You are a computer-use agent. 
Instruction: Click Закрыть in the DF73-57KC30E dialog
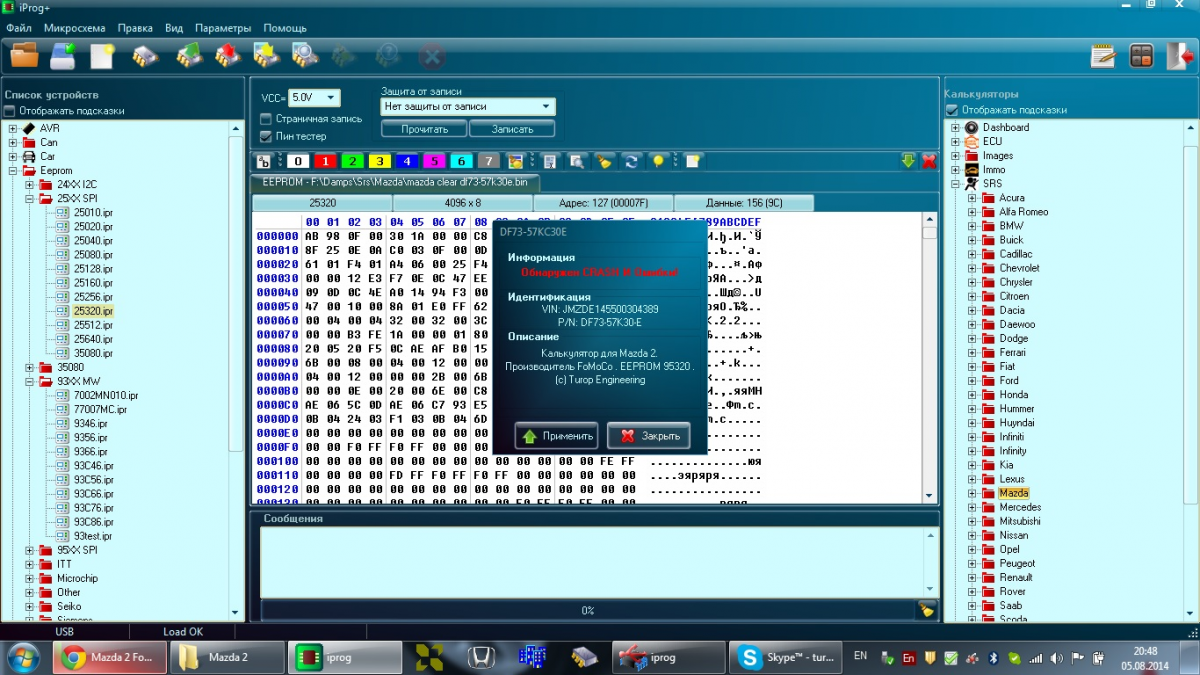[x=648, y=435]
